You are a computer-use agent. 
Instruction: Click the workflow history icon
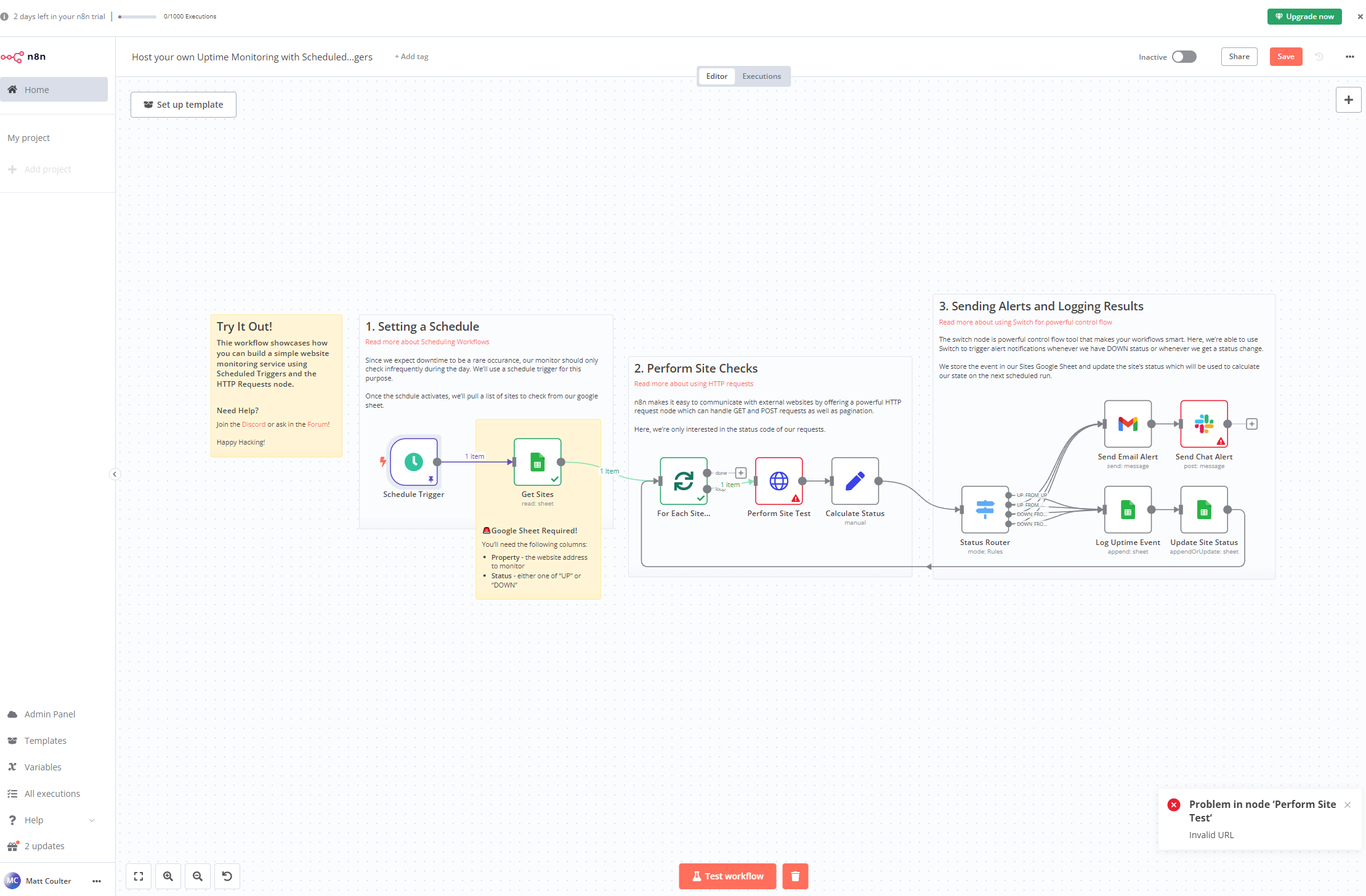coord(1319,57)
